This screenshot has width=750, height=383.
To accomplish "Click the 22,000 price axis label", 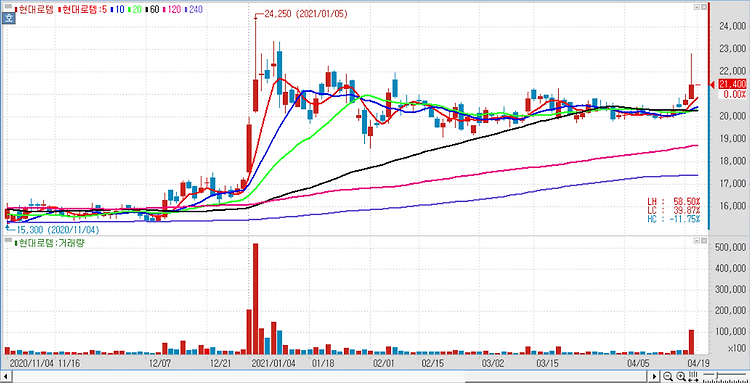I will tap(732, 71).
